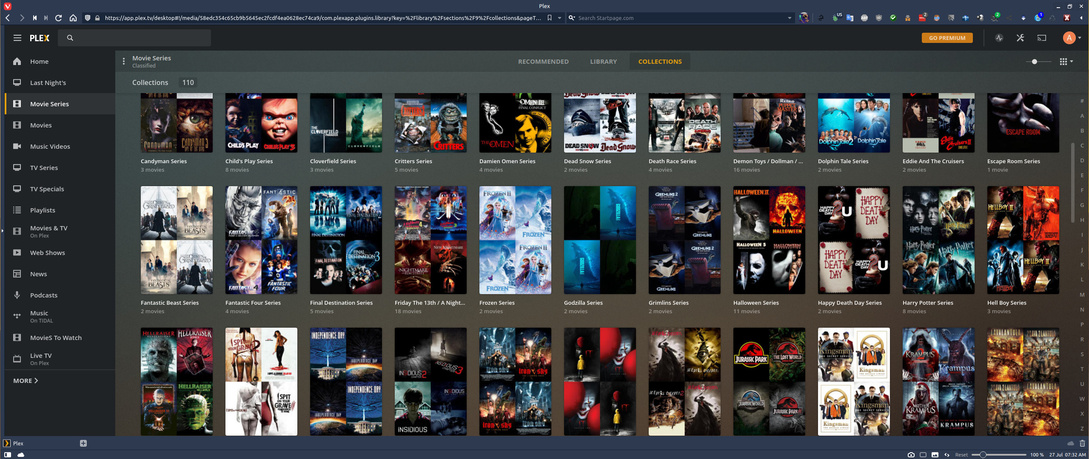1089x459 pixels.
Task: Open the Child's Play Series link
Action: tap(253, 161)
